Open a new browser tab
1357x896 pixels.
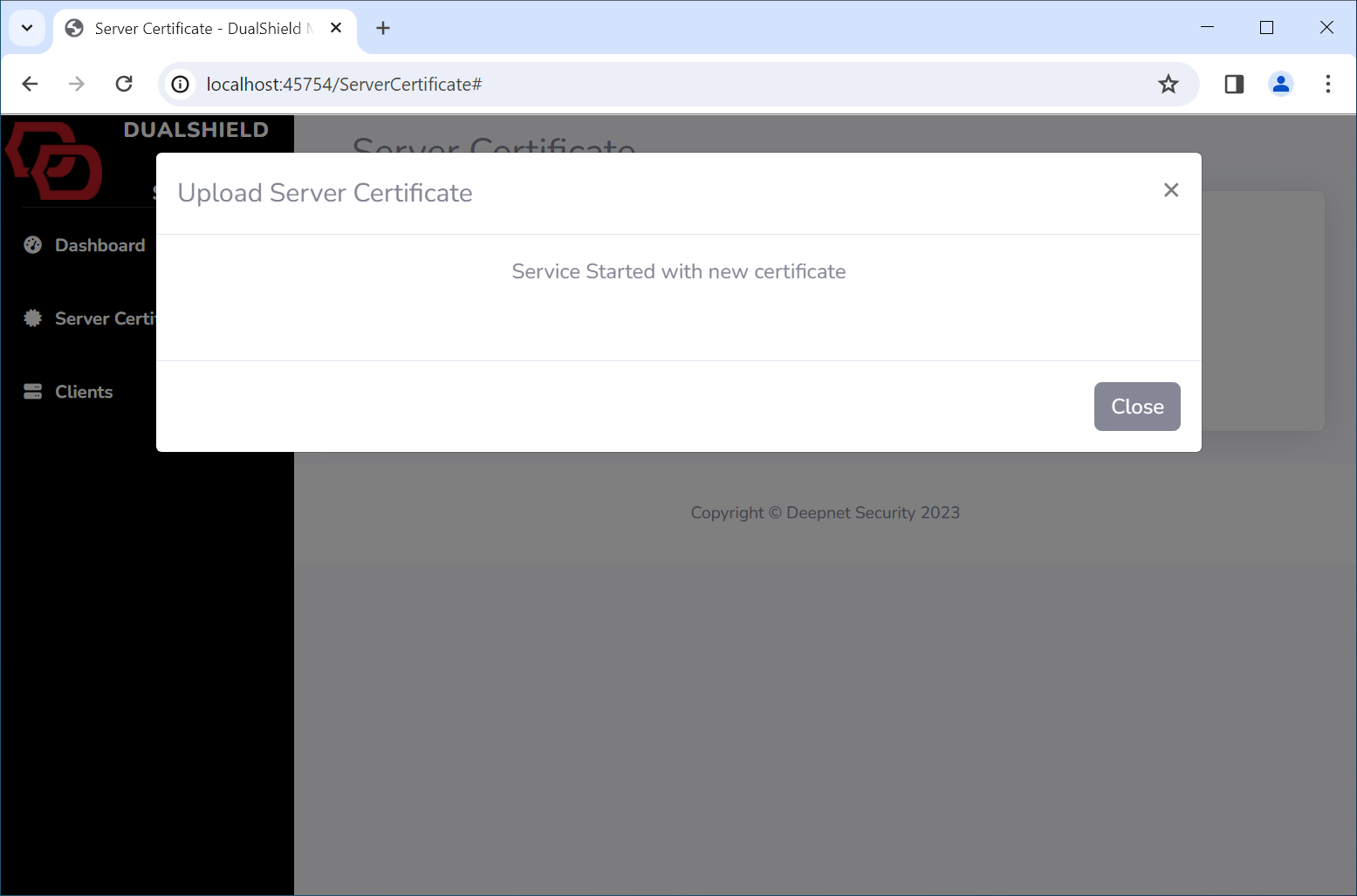tap(383, 28)
